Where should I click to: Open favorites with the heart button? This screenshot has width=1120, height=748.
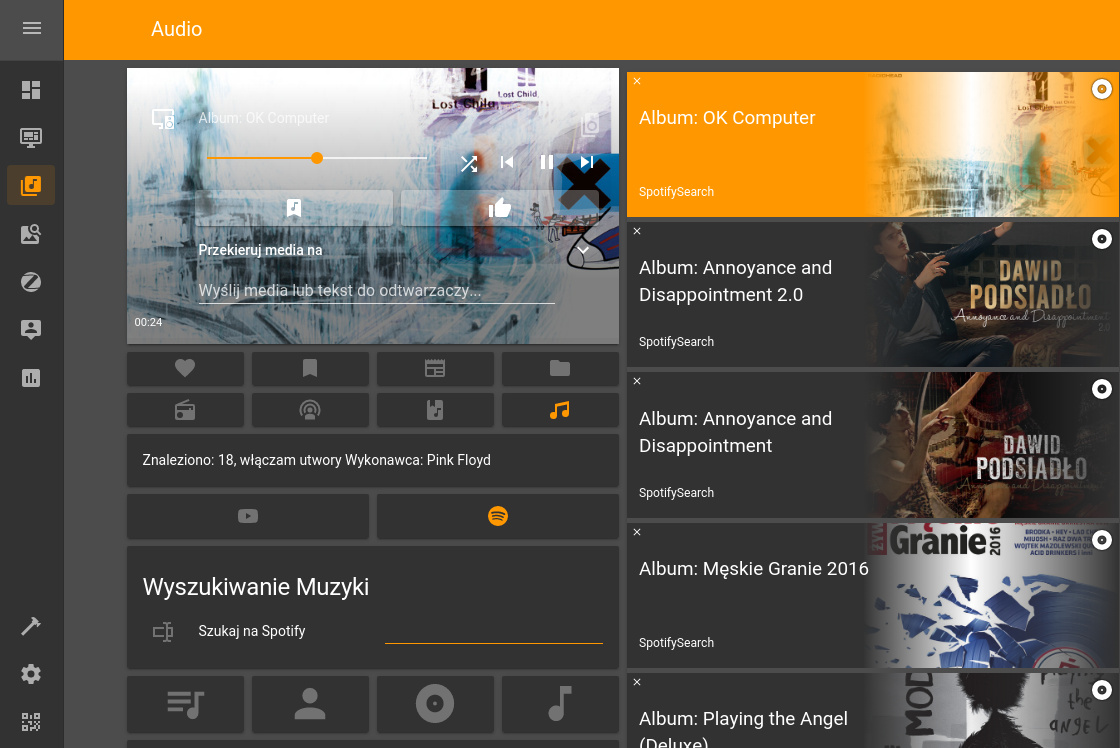[x=185, y=369]
